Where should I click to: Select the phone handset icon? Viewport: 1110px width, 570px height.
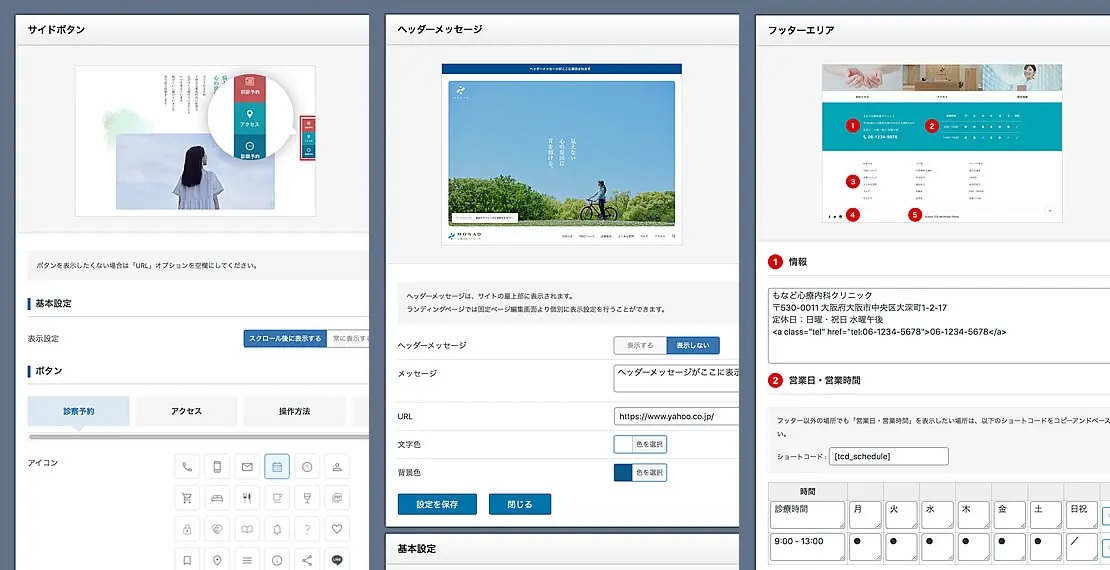click(186, 466)
